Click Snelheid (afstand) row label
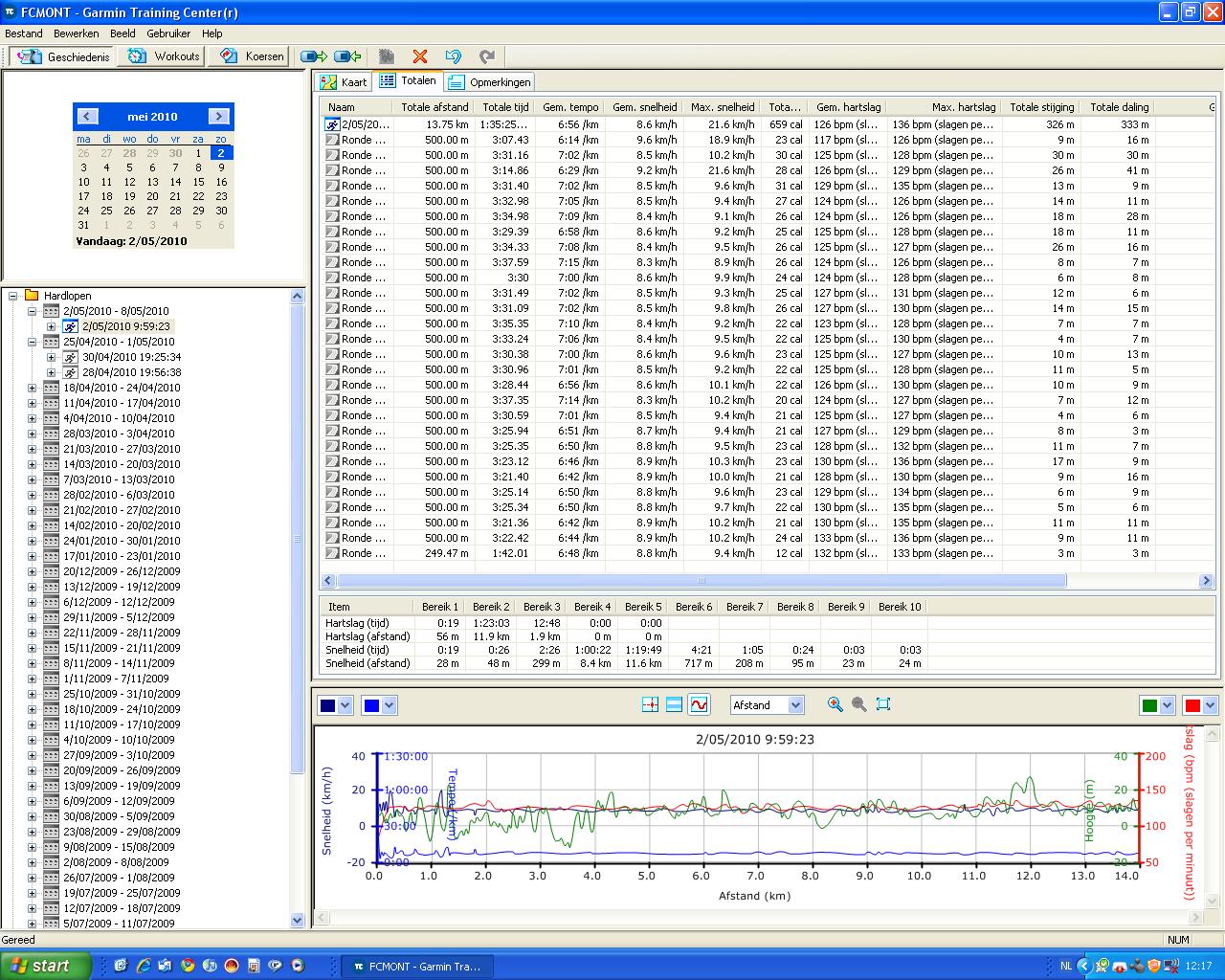 point(367,663)
